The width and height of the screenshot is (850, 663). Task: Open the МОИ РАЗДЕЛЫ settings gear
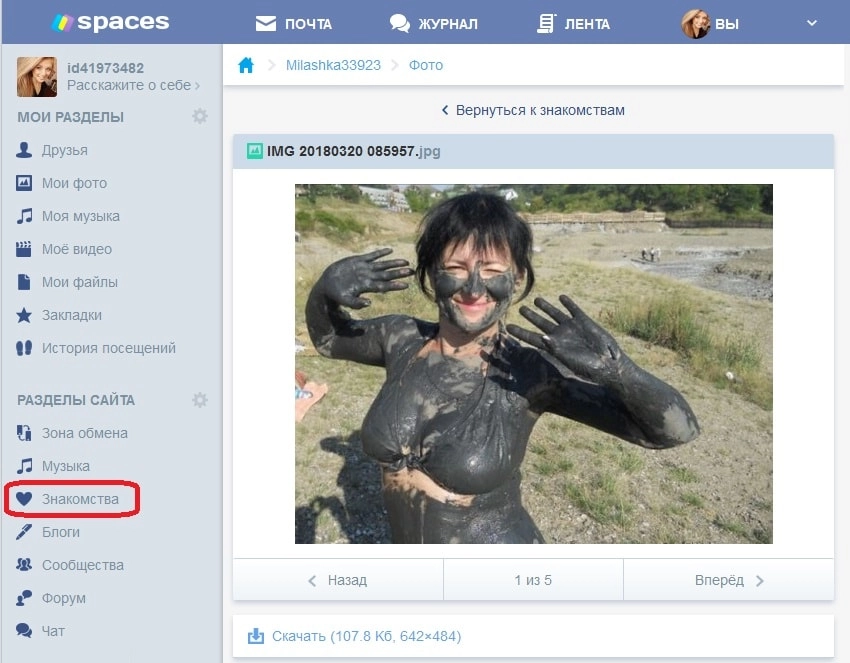pyautogui.click(x=200, y=116)
